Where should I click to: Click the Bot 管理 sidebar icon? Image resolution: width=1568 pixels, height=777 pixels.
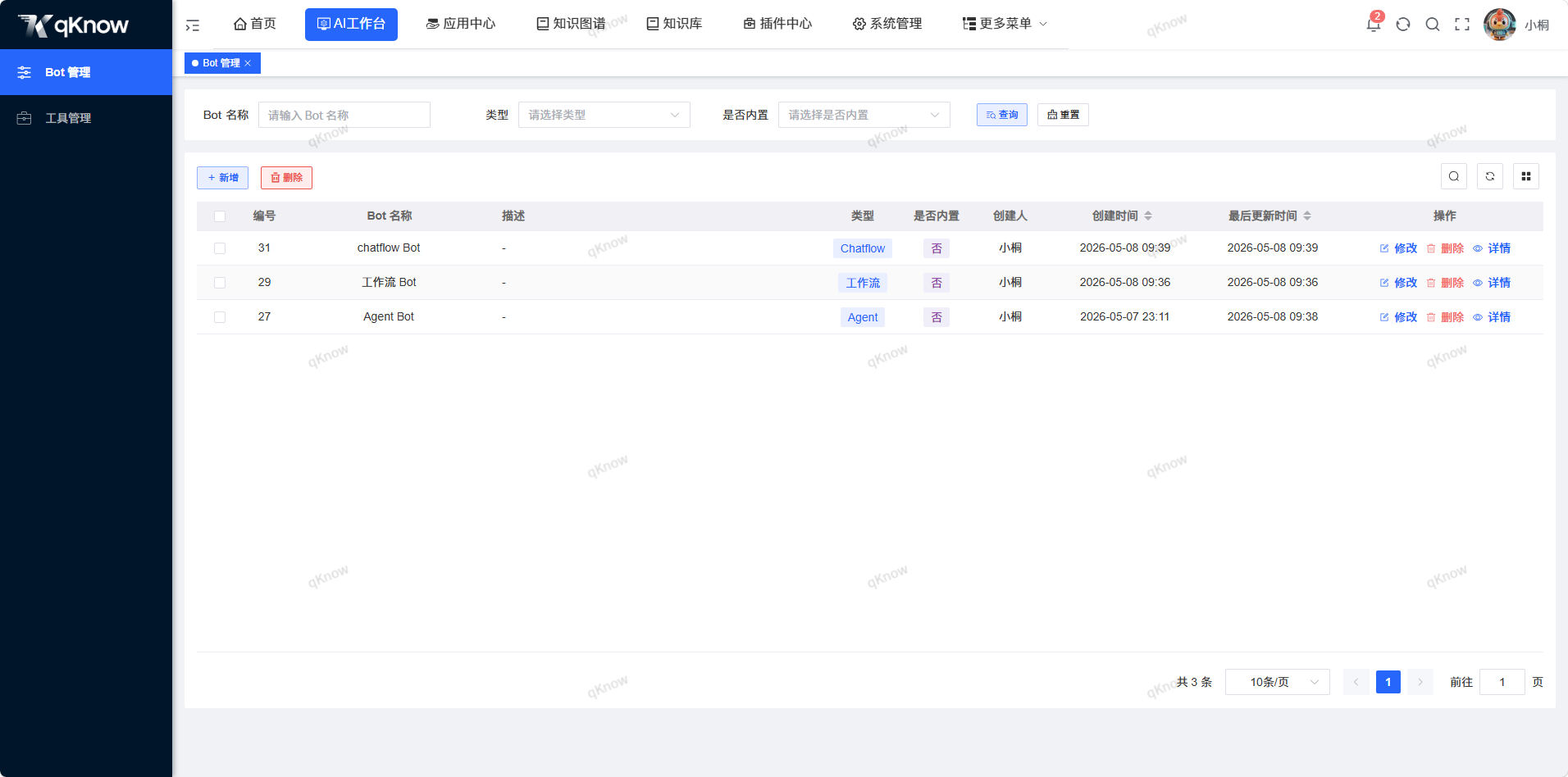coord(25,72)
